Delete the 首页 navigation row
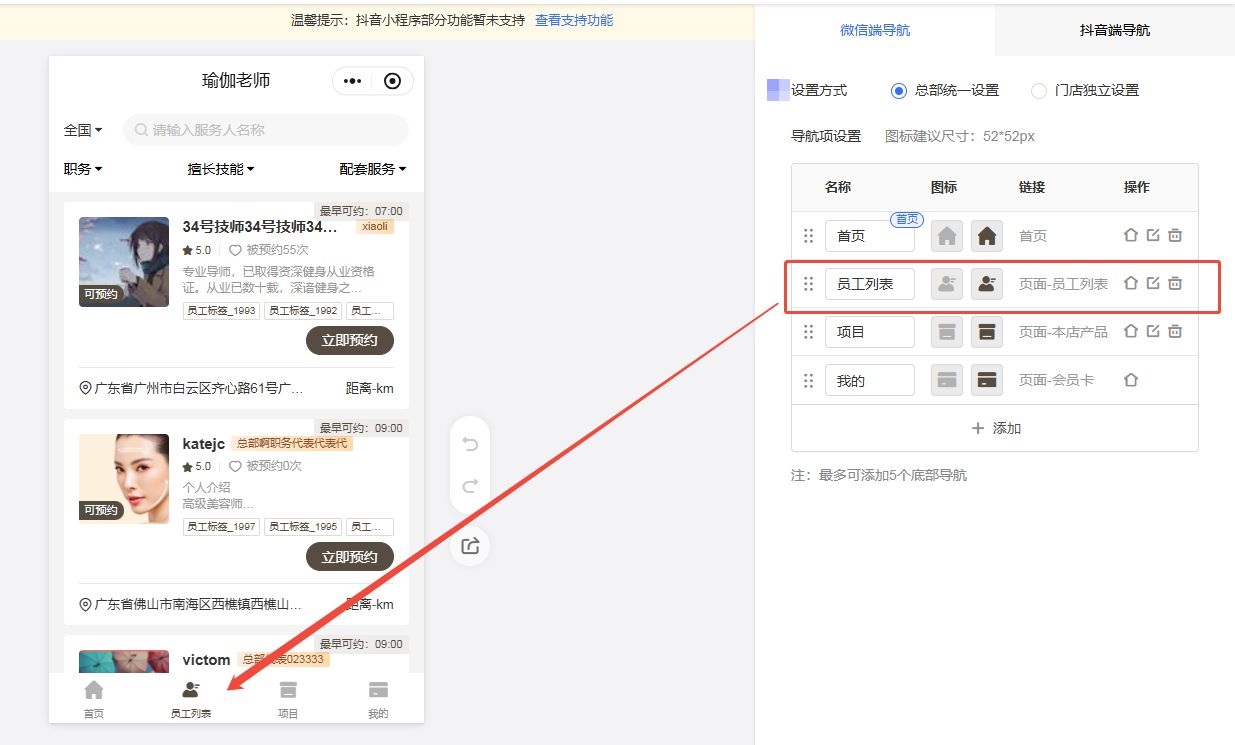 (x=1175, y=235)
